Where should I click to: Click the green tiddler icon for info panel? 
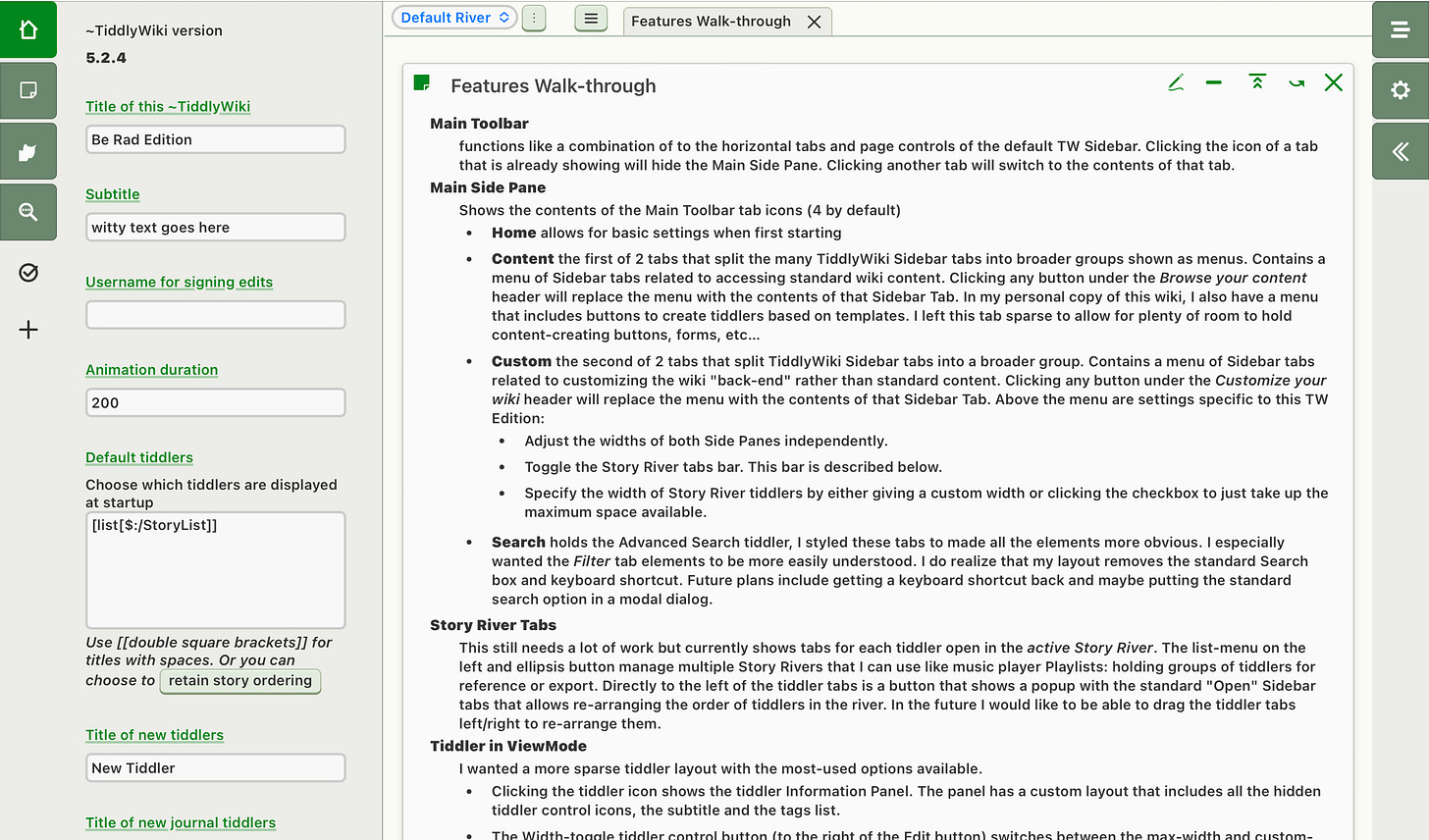coord(422,83)
